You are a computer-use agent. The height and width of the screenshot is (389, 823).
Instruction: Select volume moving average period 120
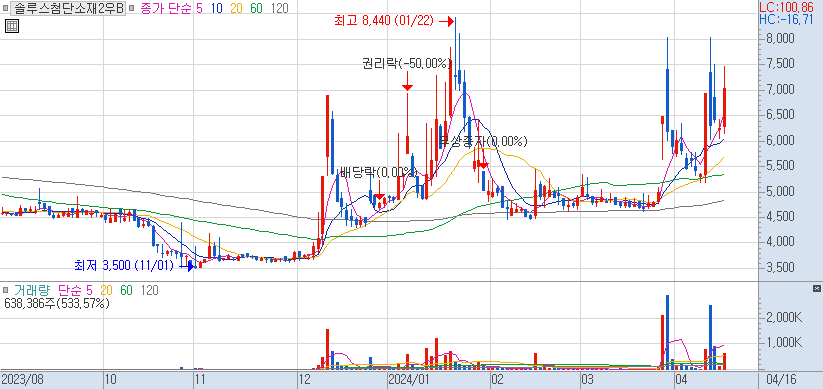coord(149,290)
